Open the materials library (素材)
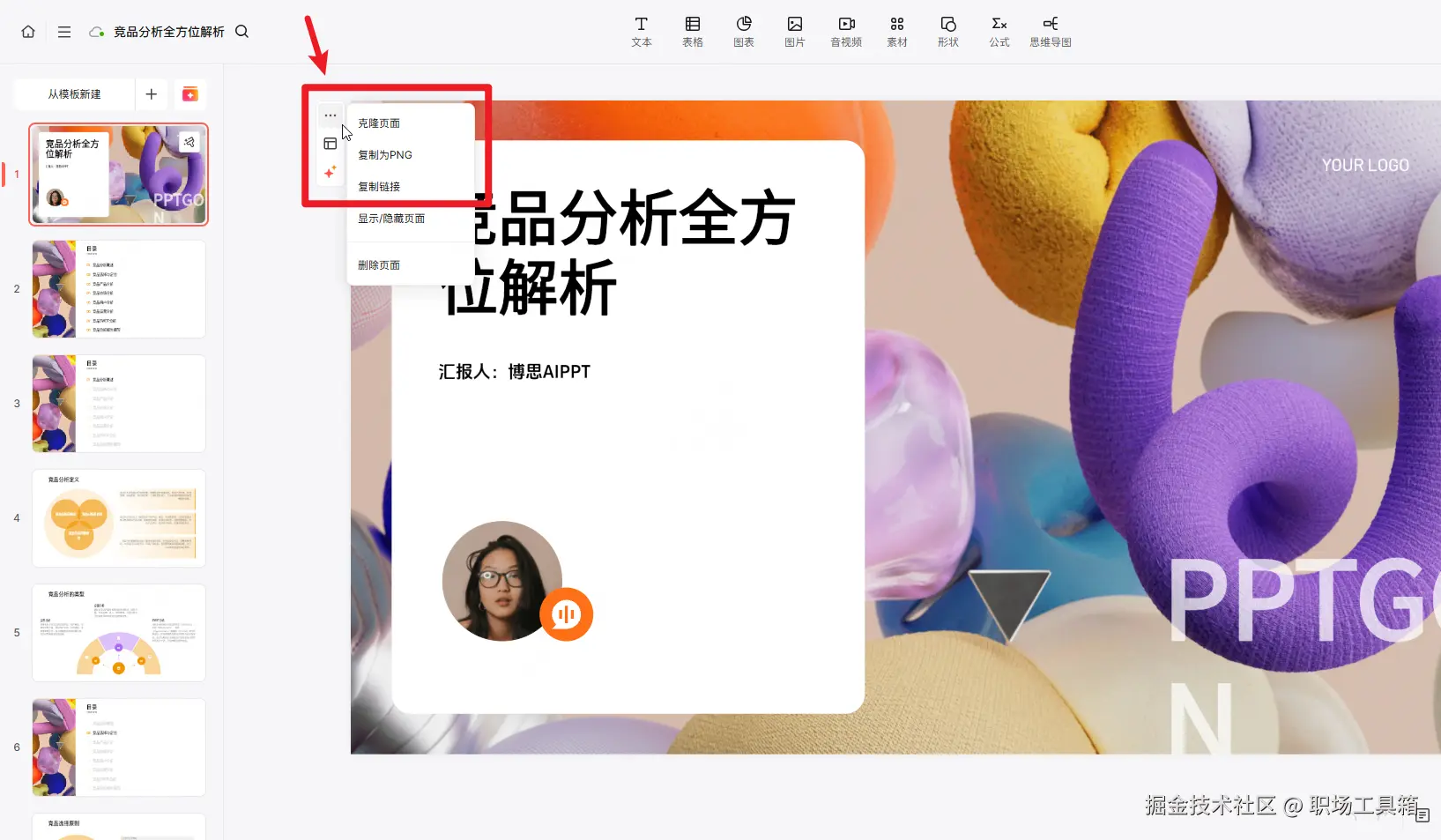Viewport: 1441px width, 840px height. [897, 32]
